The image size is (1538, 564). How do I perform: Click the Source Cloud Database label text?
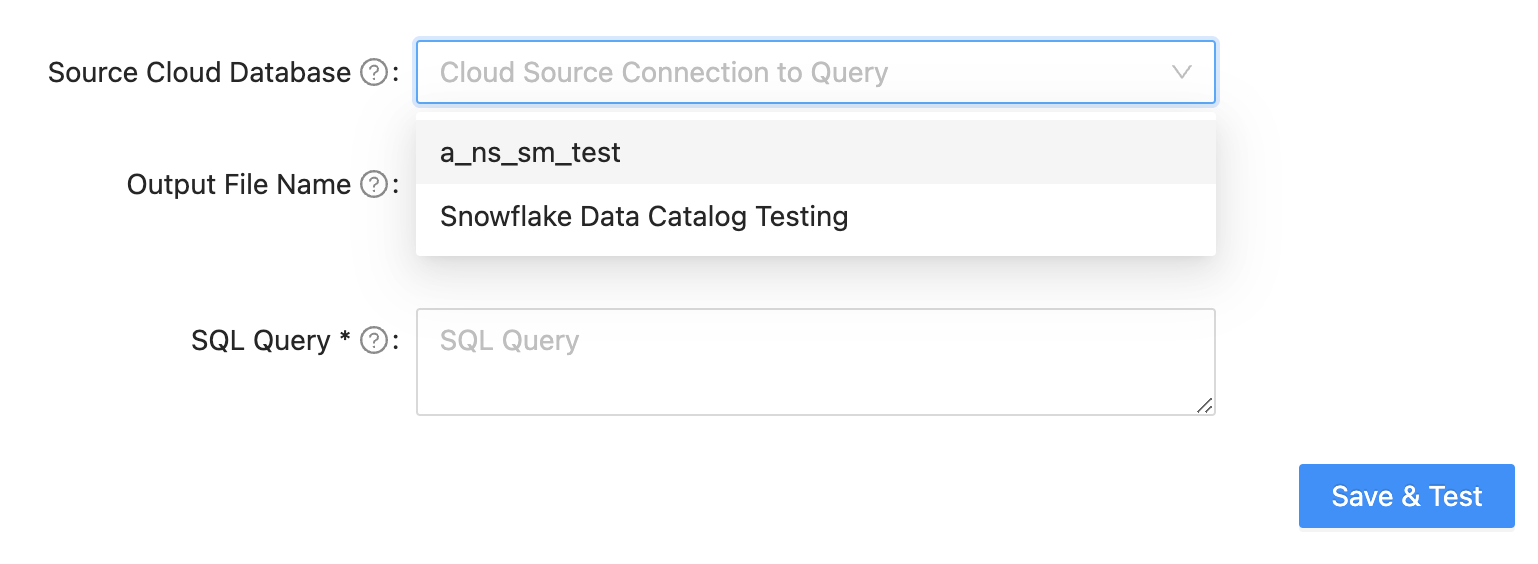click(199, 73)
